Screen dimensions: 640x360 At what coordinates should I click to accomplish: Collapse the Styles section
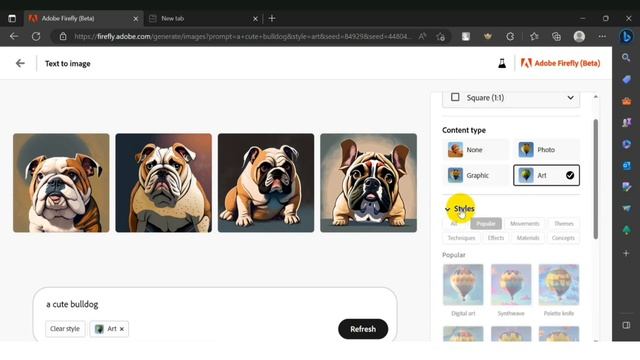coord(460,209)
